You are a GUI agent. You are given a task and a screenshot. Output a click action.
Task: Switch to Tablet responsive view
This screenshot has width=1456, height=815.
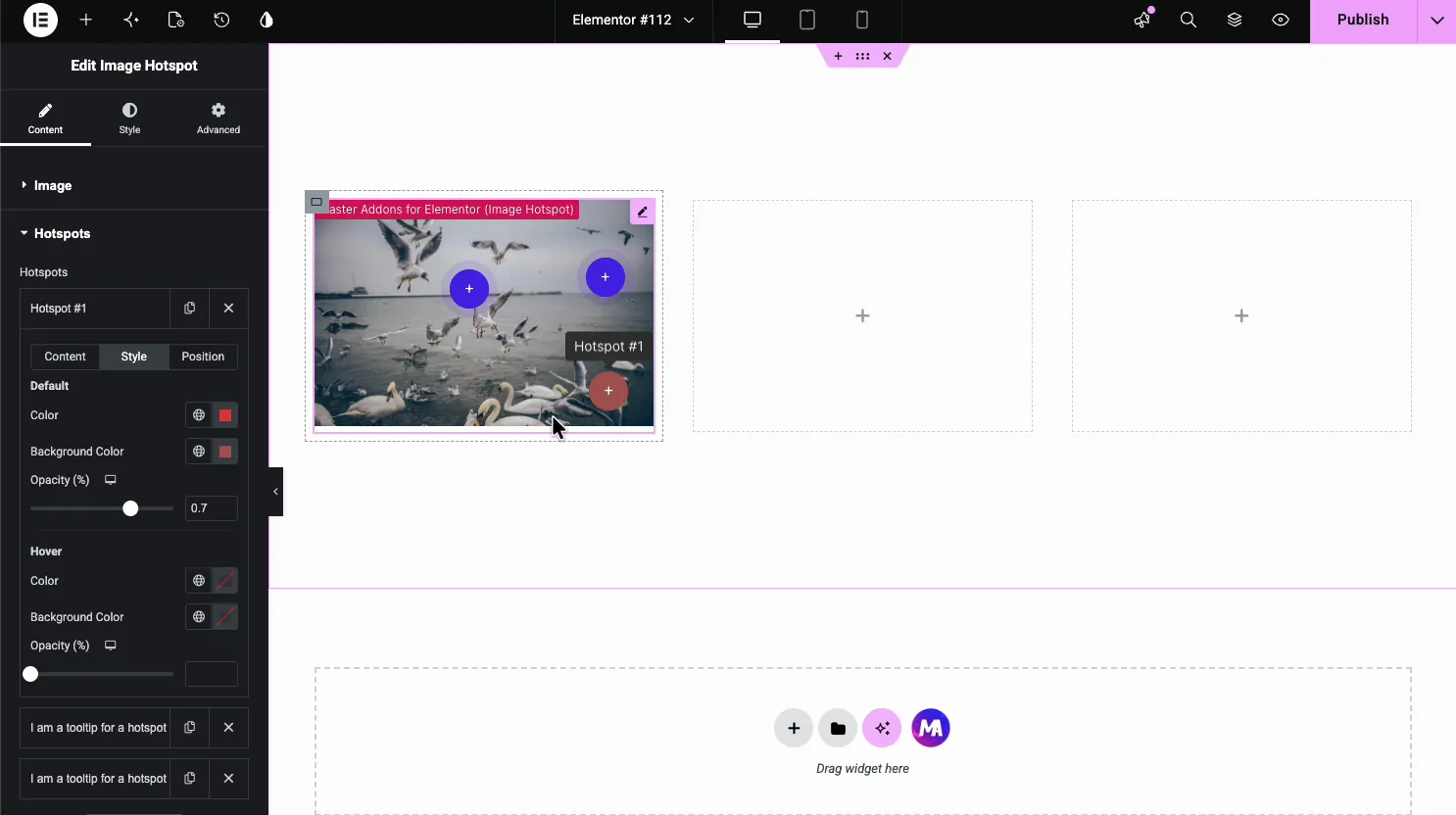[x=807, y=20]
